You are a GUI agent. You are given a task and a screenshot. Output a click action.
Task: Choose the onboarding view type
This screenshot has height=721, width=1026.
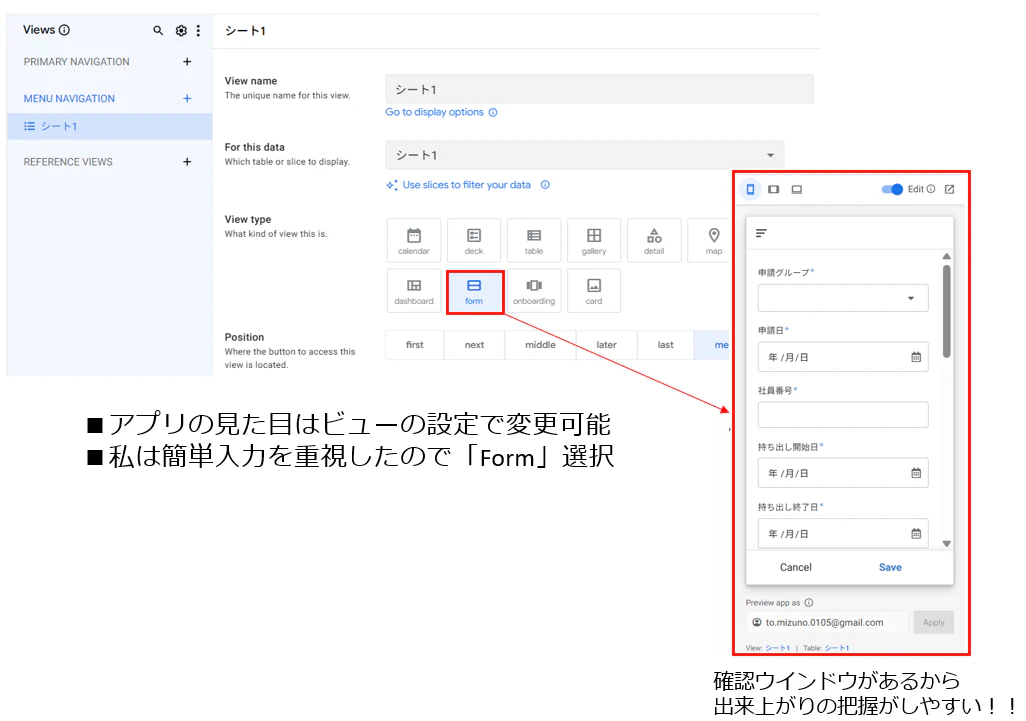click(534, 291)
